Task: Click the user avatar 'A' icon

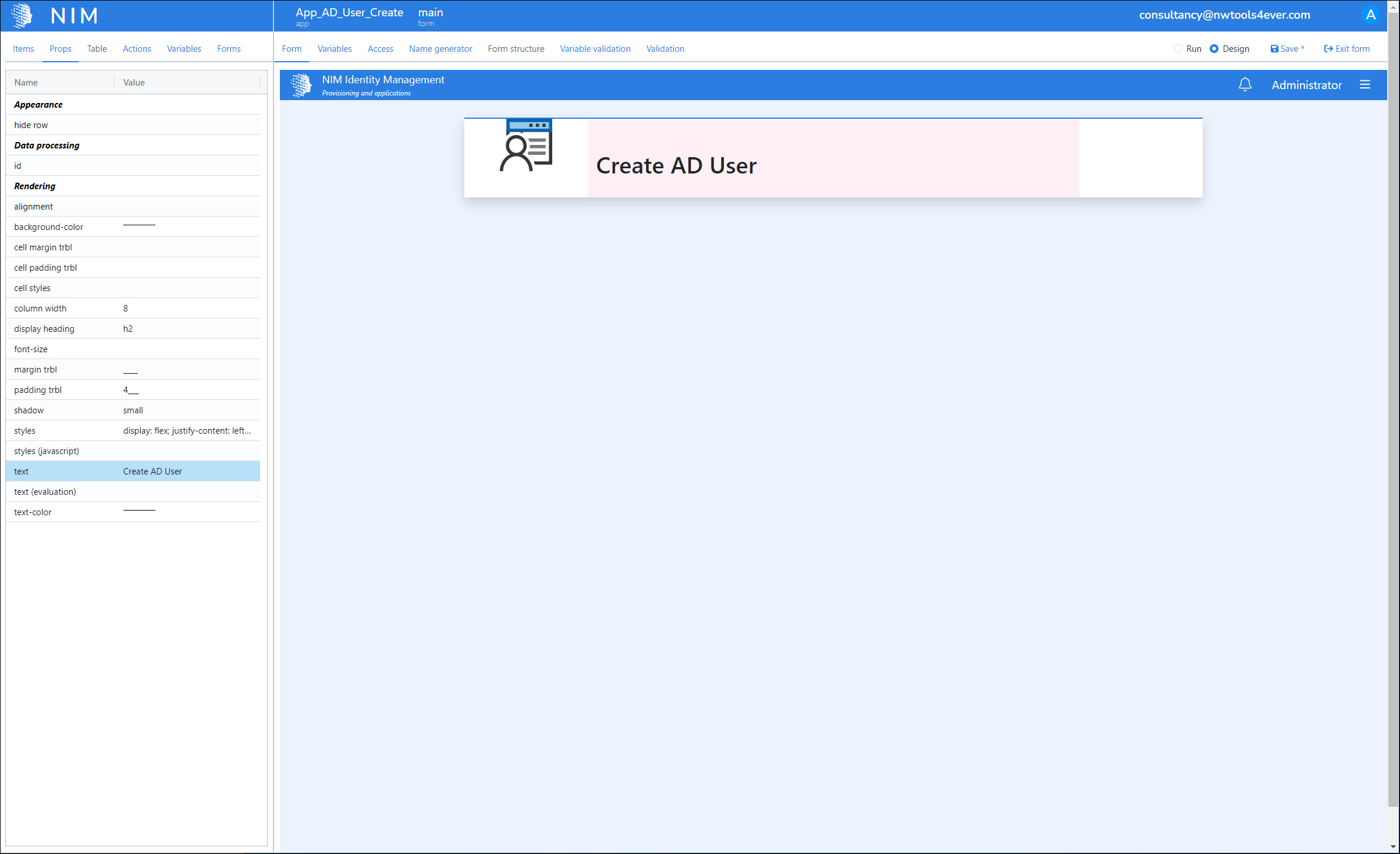Action: (x=1370, y=15)
